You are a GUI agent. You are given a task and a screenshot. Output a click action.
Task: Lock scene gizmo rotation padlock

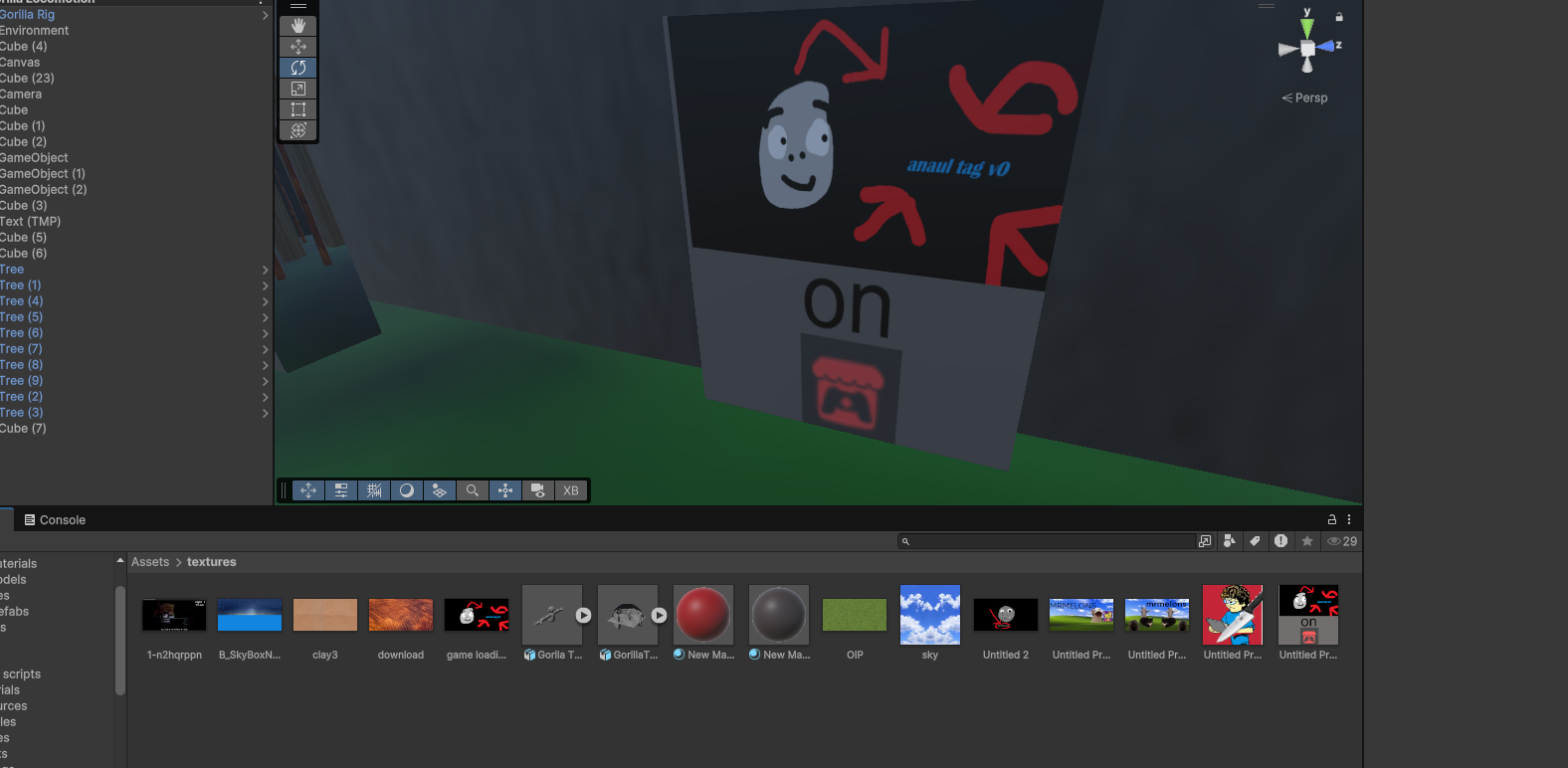tap(1339, 17)
